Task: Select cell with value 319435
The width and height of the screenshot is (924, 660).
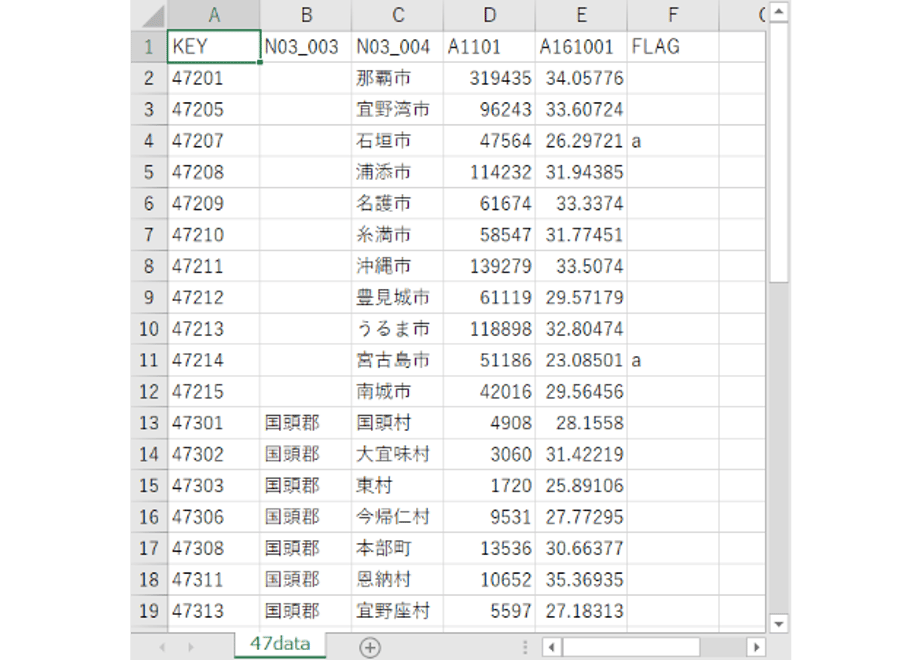Action: [x=490, y=78]
